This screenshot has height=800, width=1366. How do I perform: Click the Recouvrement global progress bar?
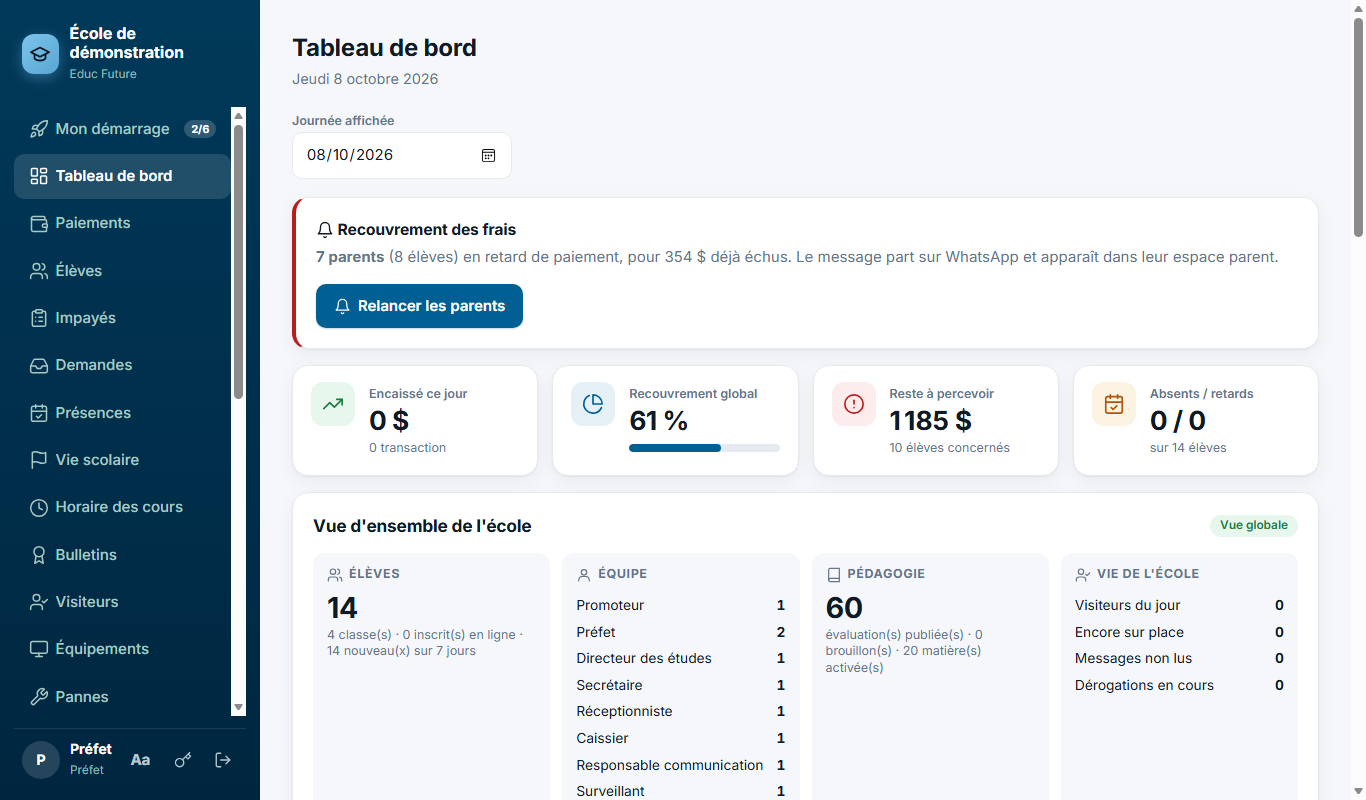[x=704, y=448]
